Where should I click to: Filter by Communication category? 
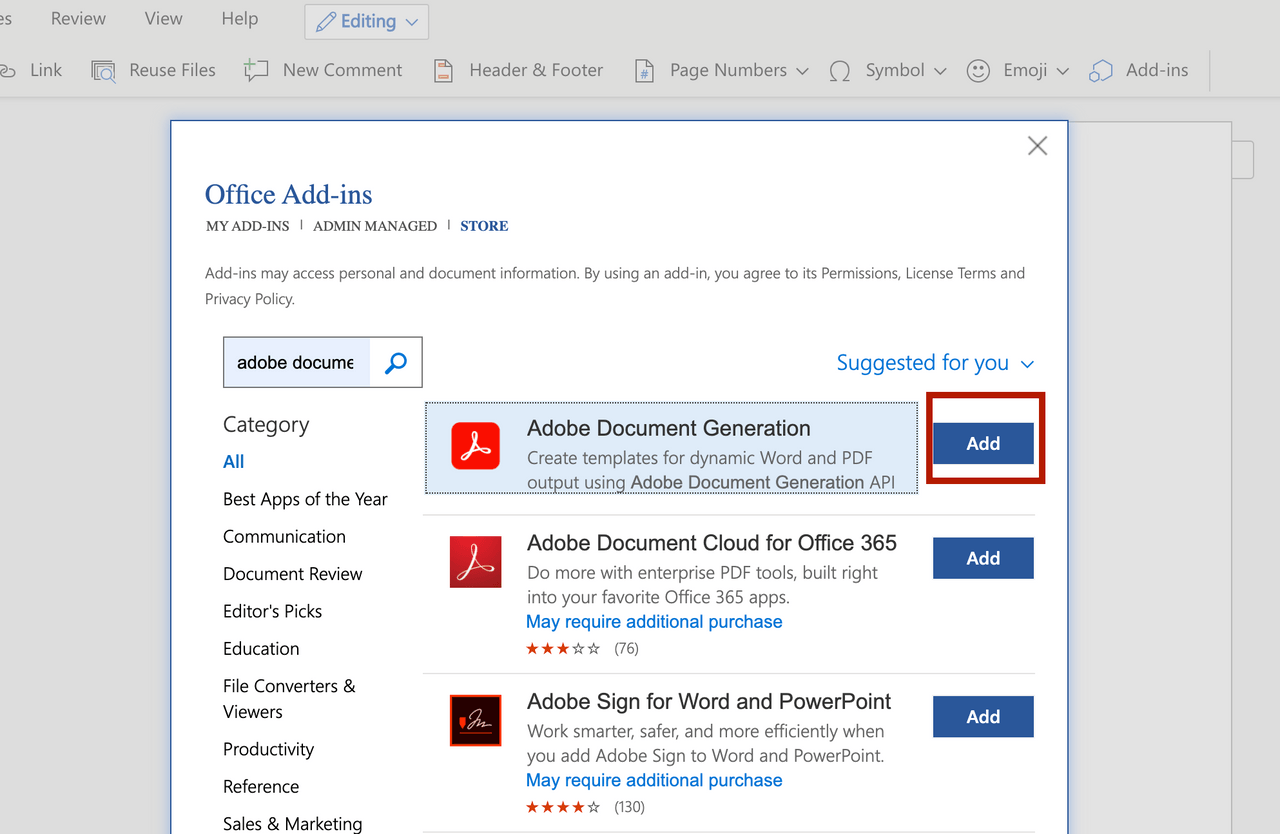pyautogui.click(x=284, y=536)
